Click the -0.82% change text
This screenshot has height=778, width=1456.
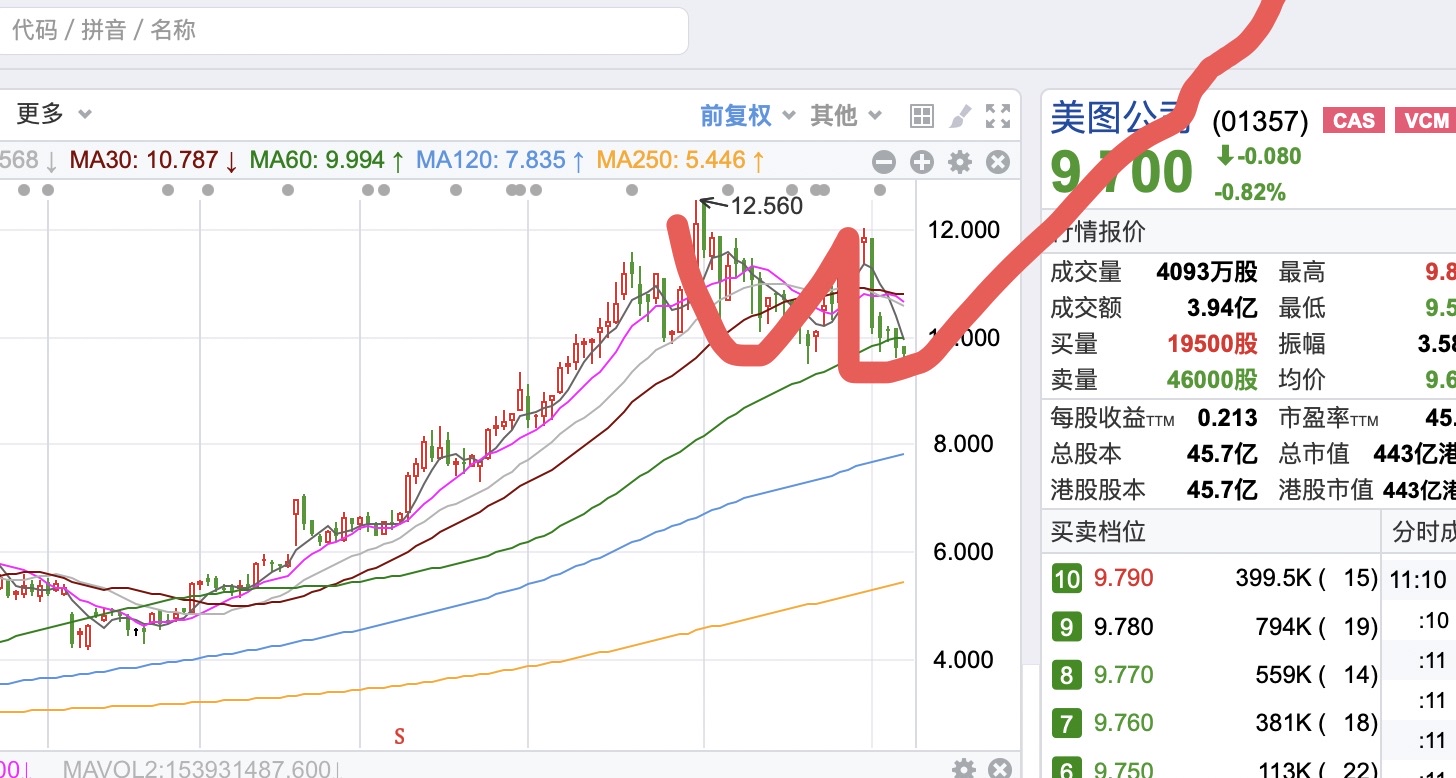pos(1250,192)
